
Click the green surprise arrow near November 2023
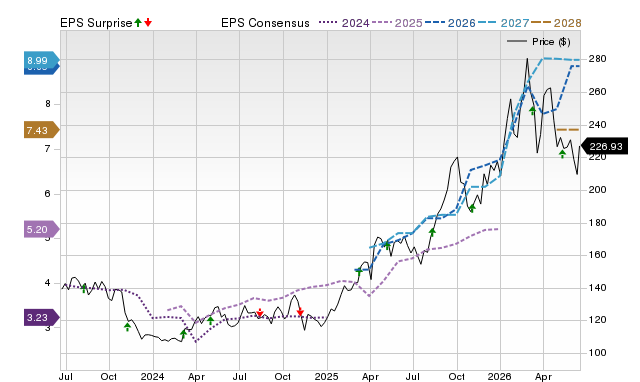[127, 326]
